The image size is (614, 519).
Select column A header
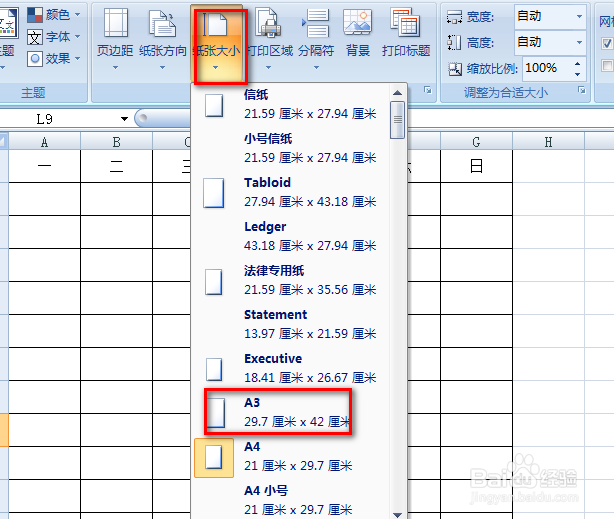[45, 141]
